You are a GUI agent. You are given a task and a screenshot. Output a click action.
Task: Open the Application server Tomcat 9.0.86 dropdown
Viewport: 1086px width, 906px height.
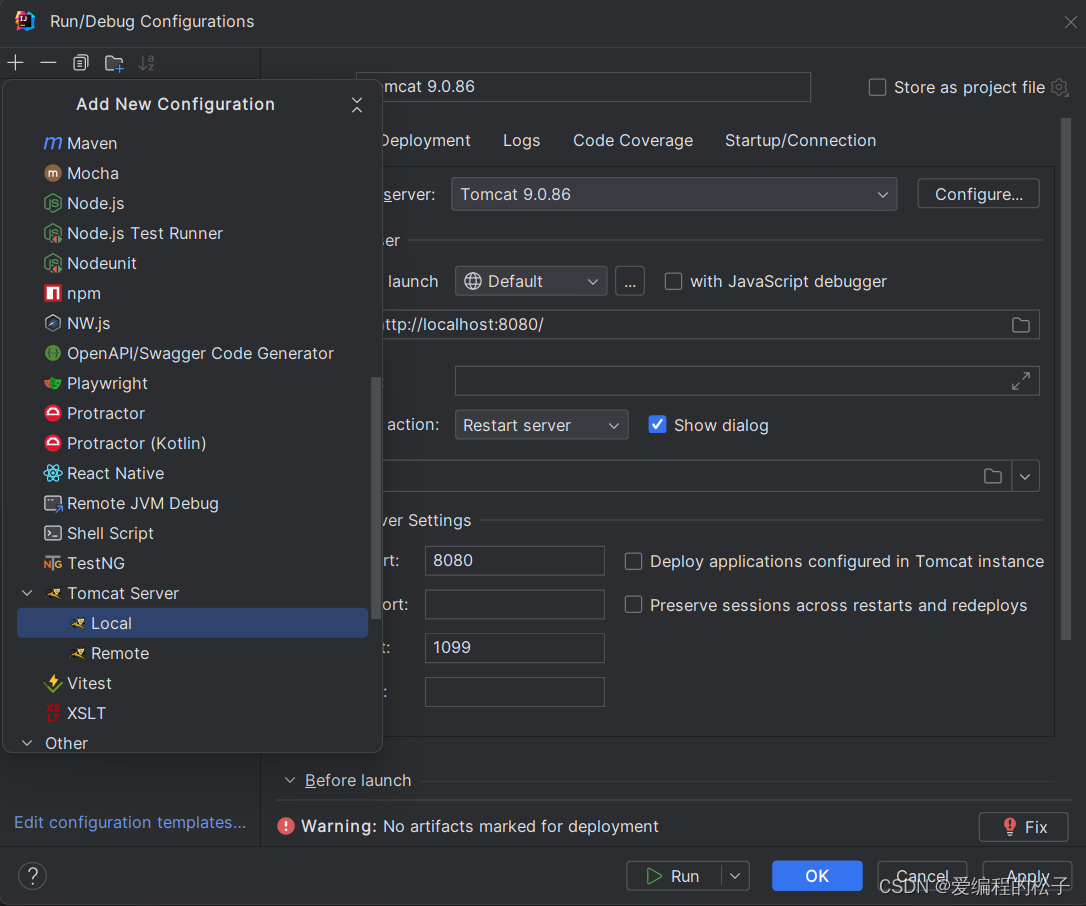pos(674,195)
